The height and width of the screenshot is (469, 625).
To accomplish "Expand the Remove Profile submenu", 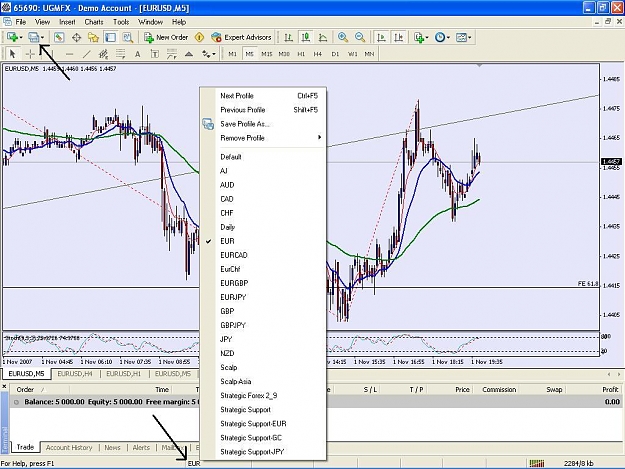I will pos(263,138).
